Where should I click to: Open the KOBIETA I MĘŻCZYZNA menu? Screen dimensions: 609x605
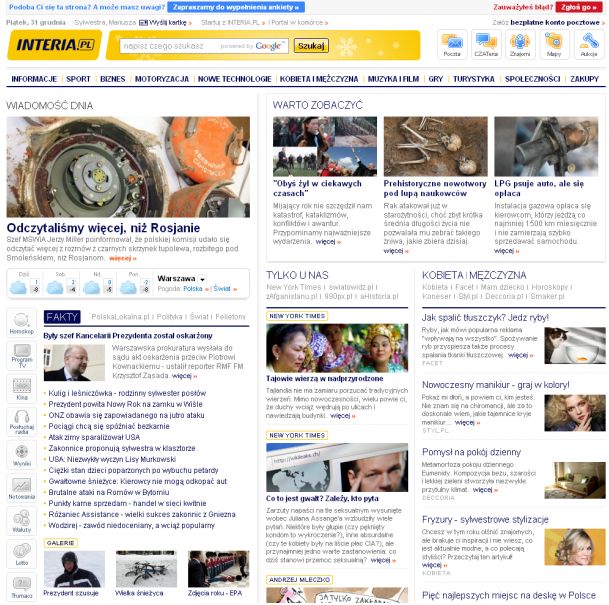tap(319, 79)
